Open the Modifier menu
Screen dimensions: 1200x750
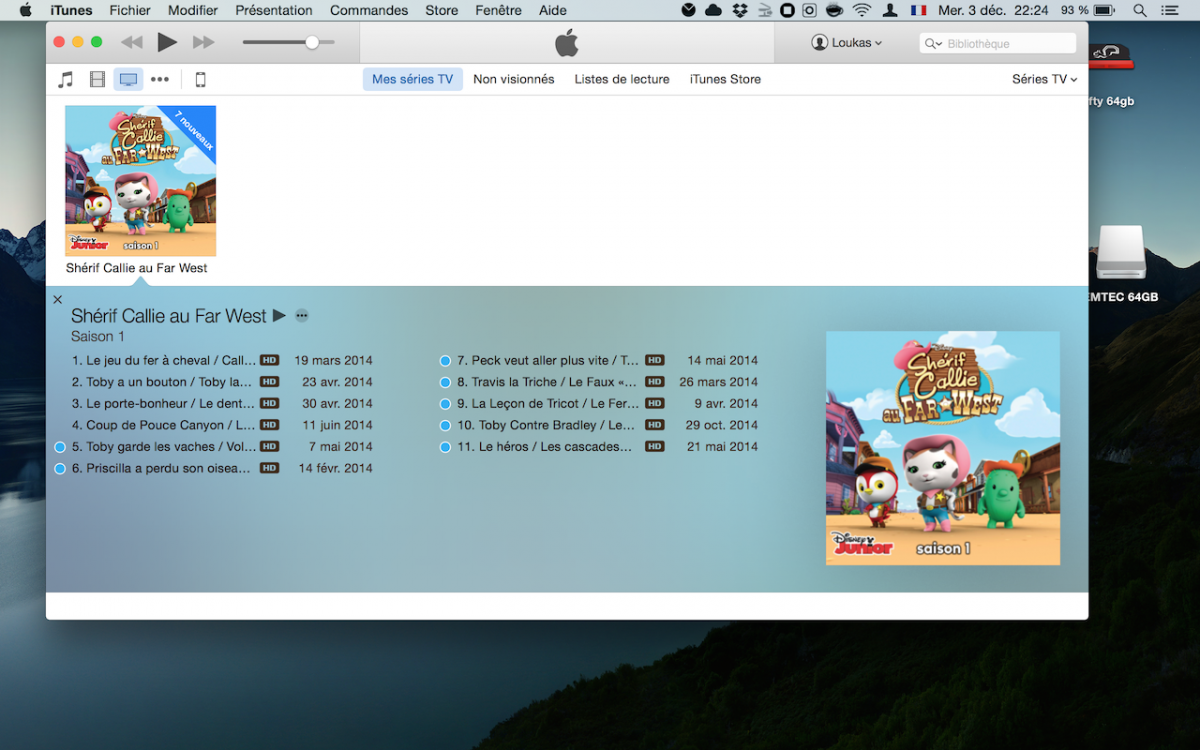pyautogui.click(x=193, y=10)
